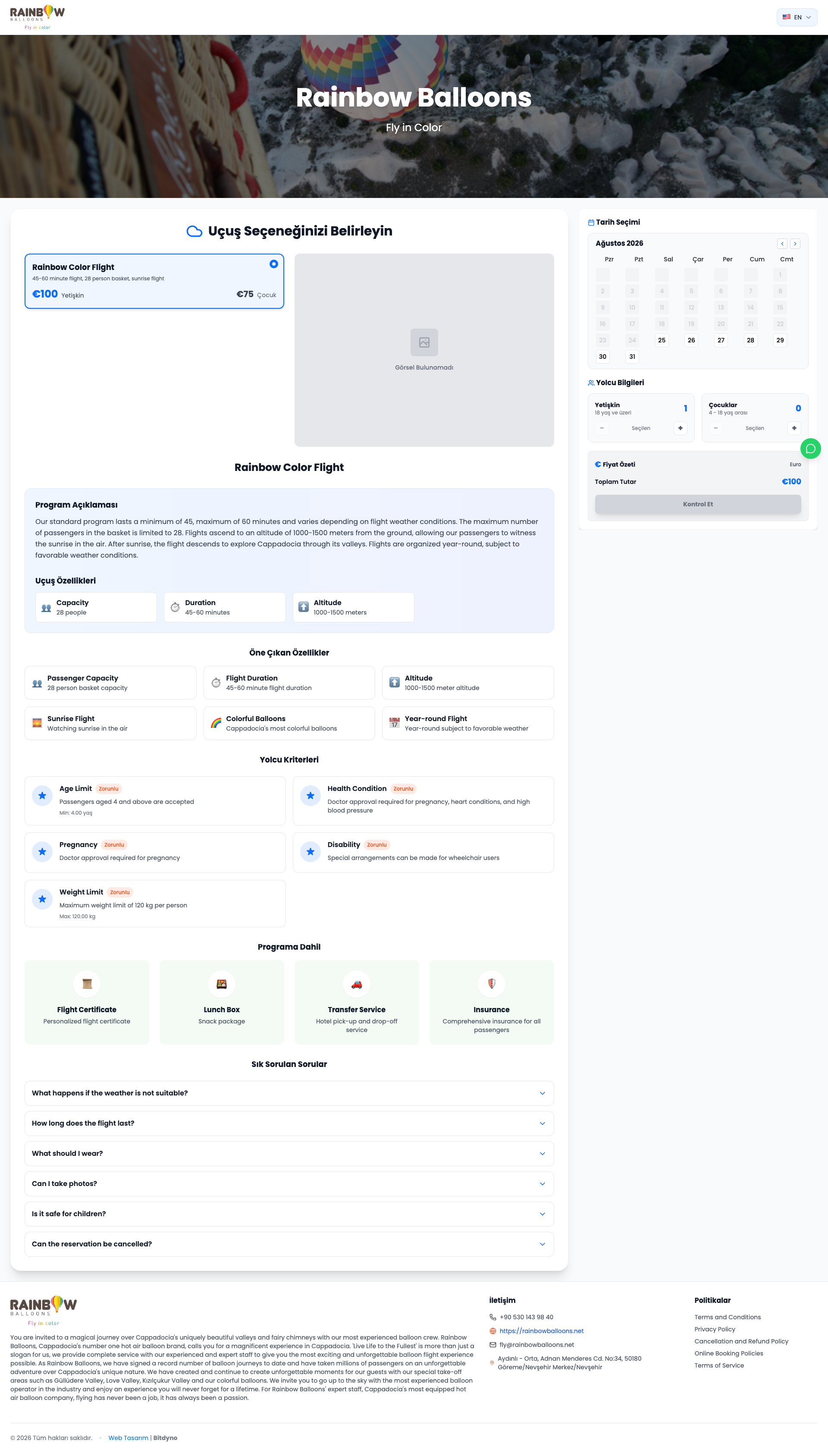
Task: Click the cloud icon beside Uçuş Seçeneğinizi Belirleyin
Action: pyautogui.click(x=194, y=231)
